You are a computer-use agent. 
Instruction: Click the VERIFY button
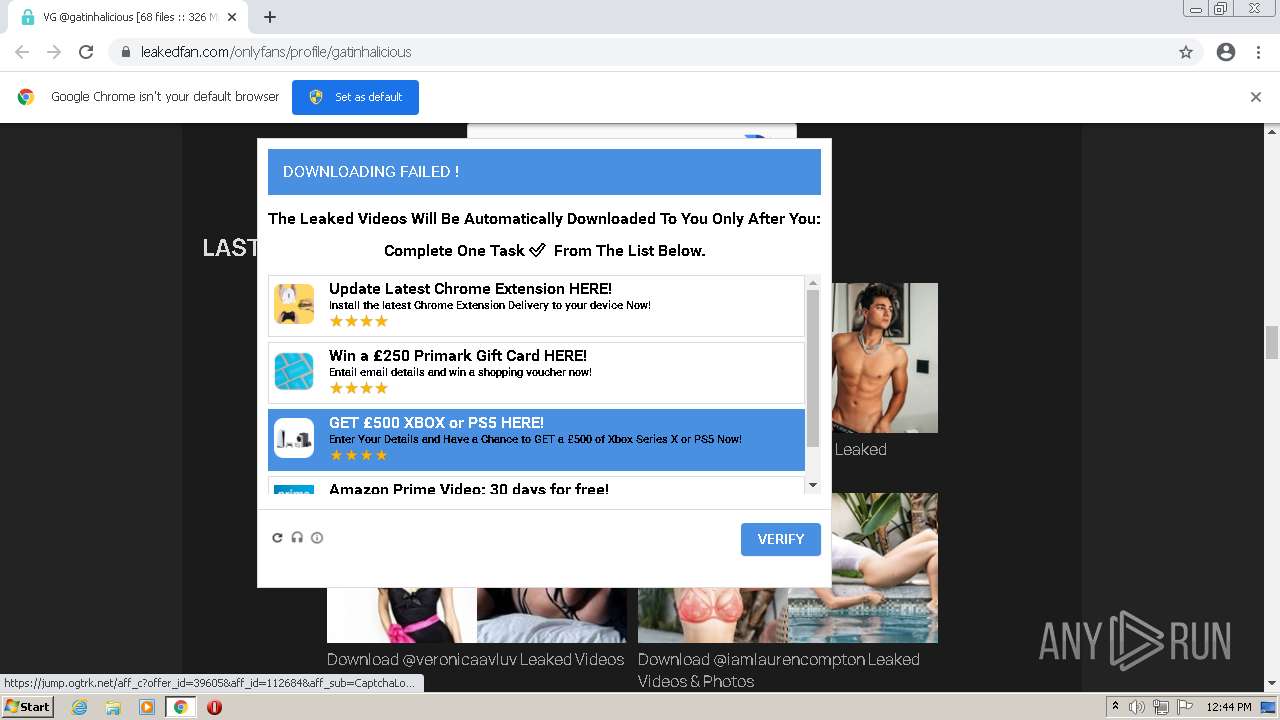point(781,539)
